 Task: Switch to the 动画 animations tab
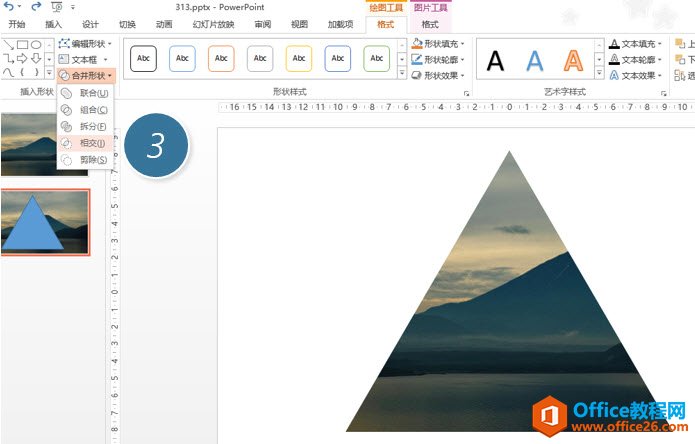point(164,24)
